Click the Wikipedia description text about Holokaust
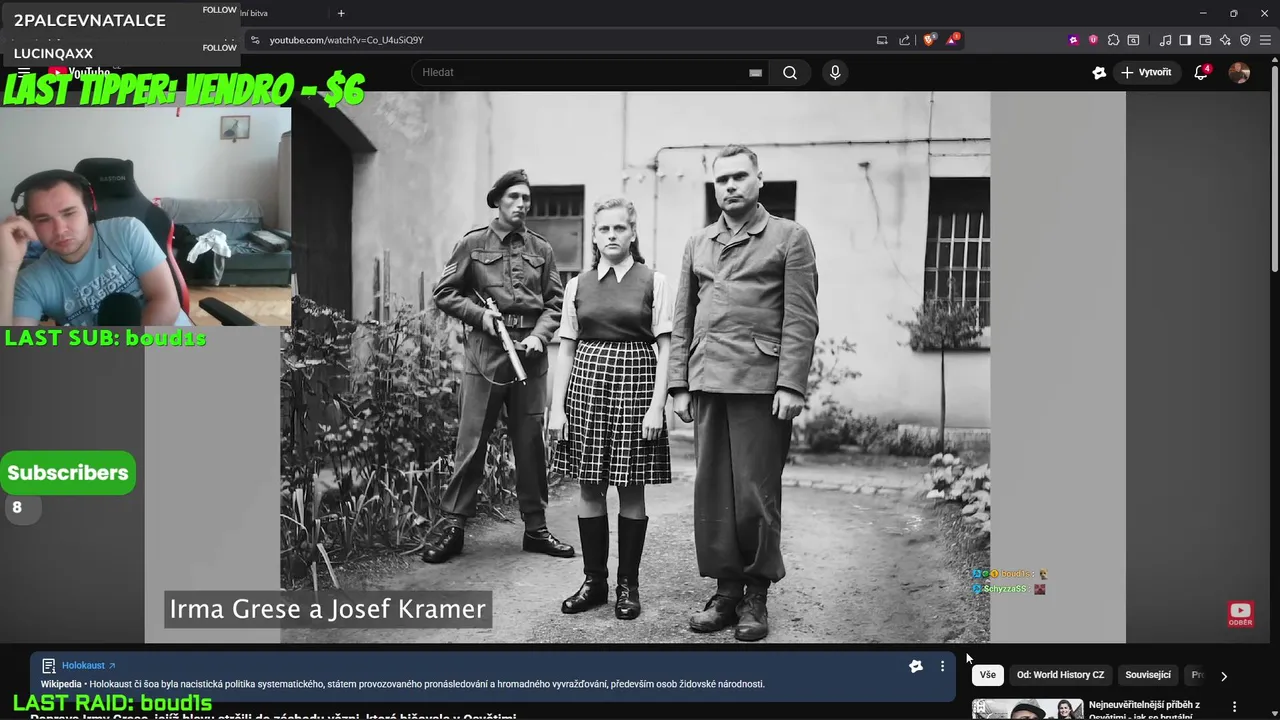 click(x=427, y=684)
